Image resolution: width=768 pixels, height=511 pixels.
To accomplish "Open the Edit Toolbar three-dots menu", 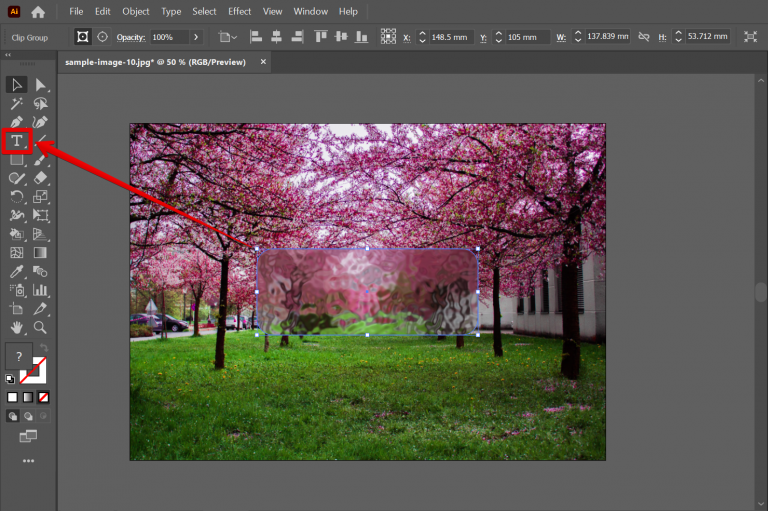I will point(28,461).
